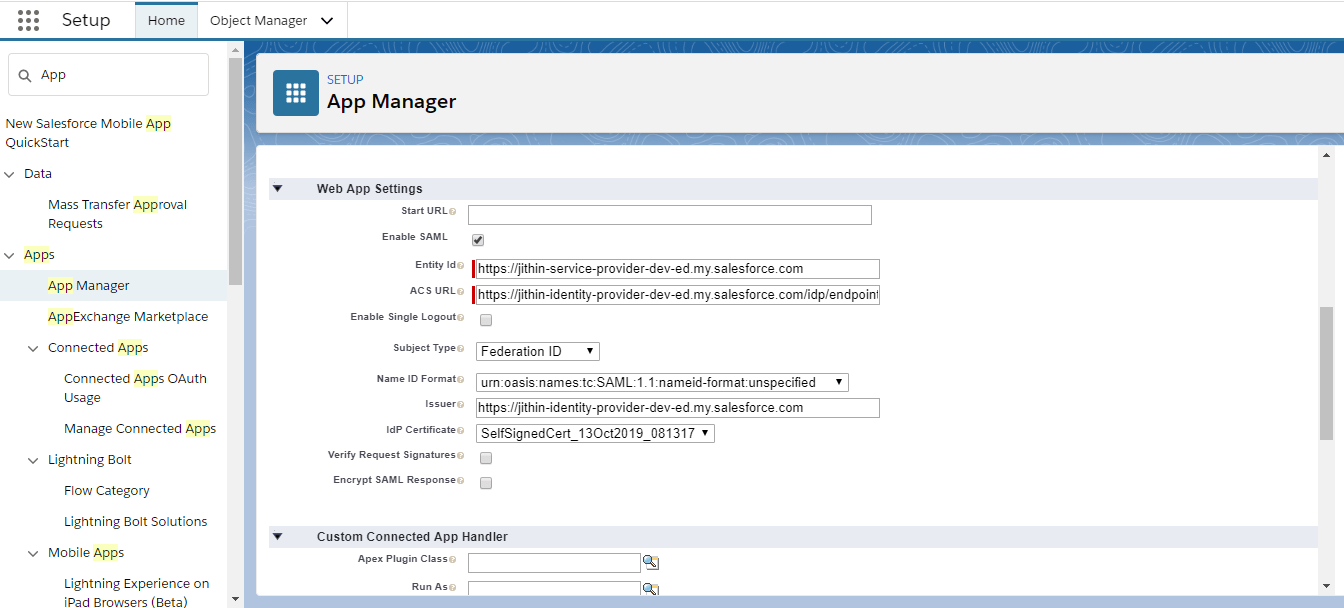Check Verify Request Signatures checkbox
1344x608 pixels.
486,458
